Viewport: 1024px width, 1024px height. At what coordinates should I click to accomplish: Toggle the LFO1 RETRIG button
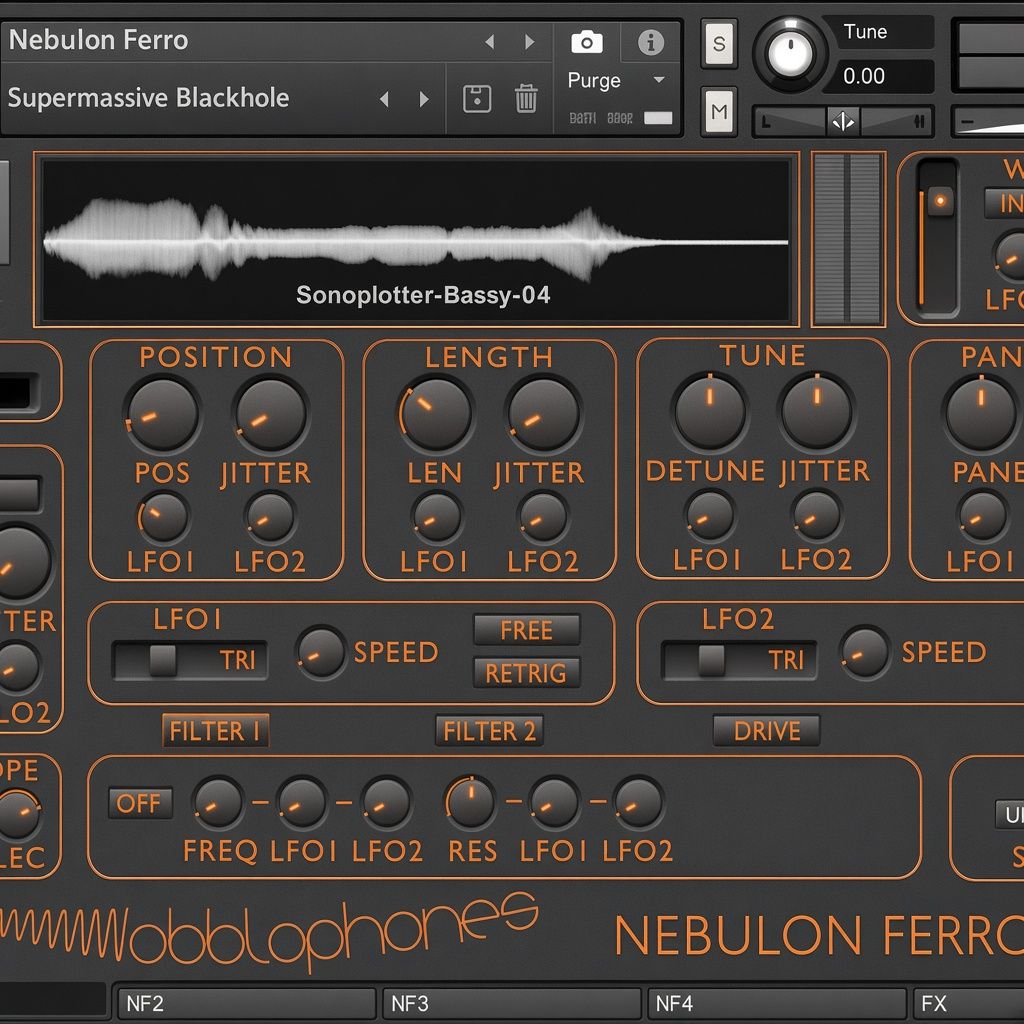click(526, 673)
